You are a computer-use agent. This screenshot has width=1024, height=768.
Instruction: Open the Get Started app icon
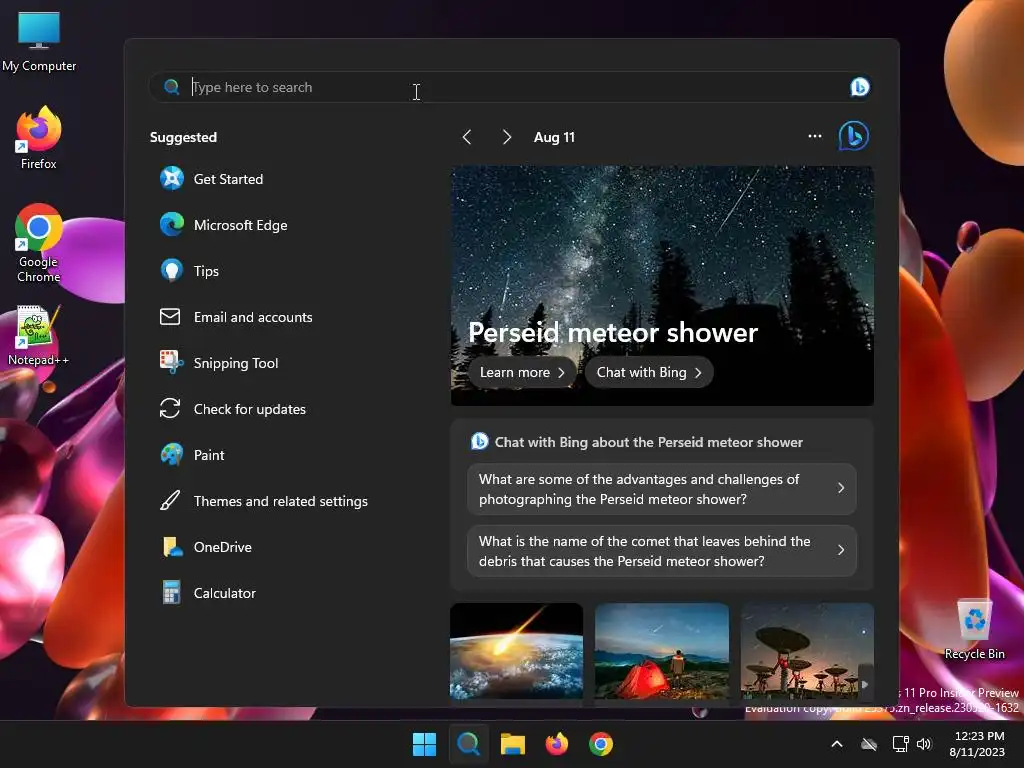[172, 178]
